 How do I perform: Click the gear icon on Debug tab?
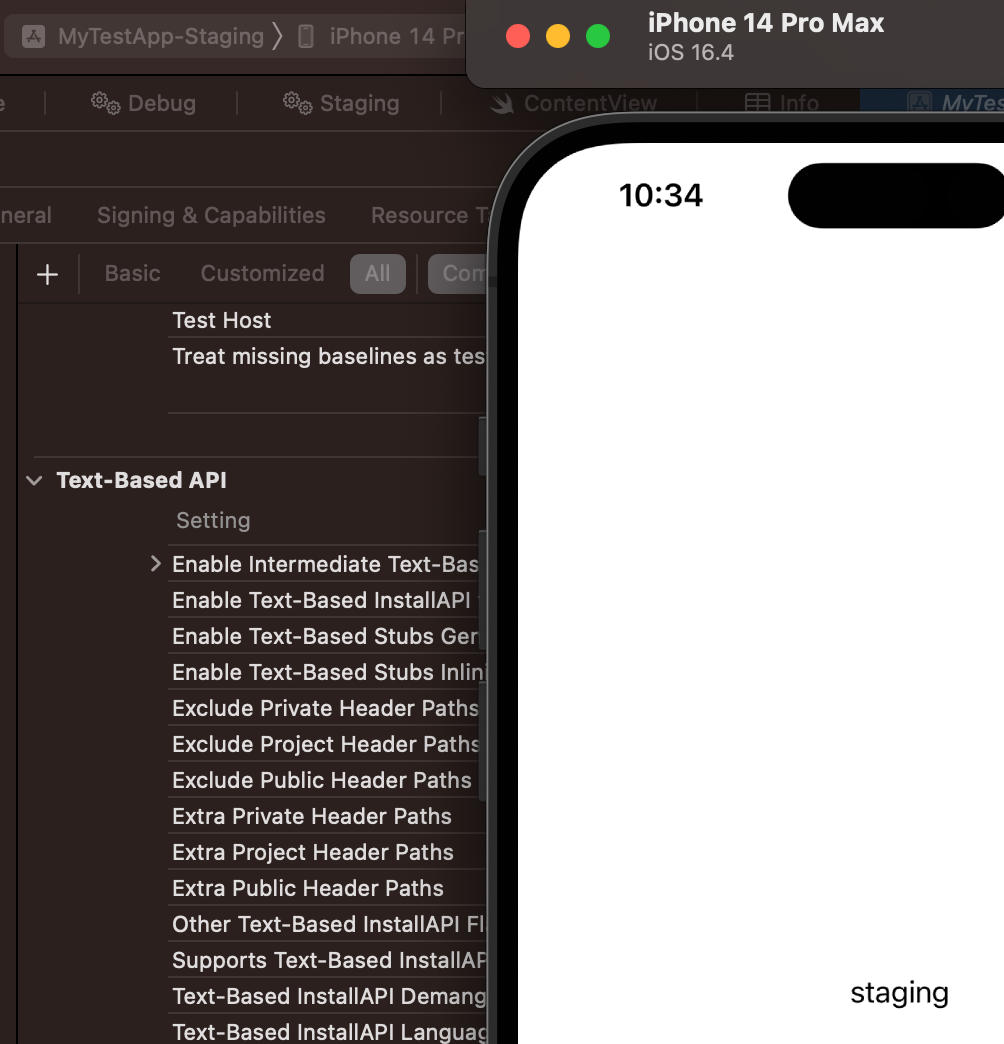tap(105, 103)
